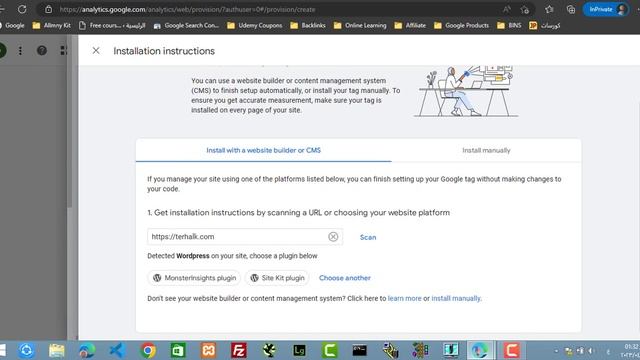
Task: Clear the URL field with the X icon
Action: click(333, 237)
